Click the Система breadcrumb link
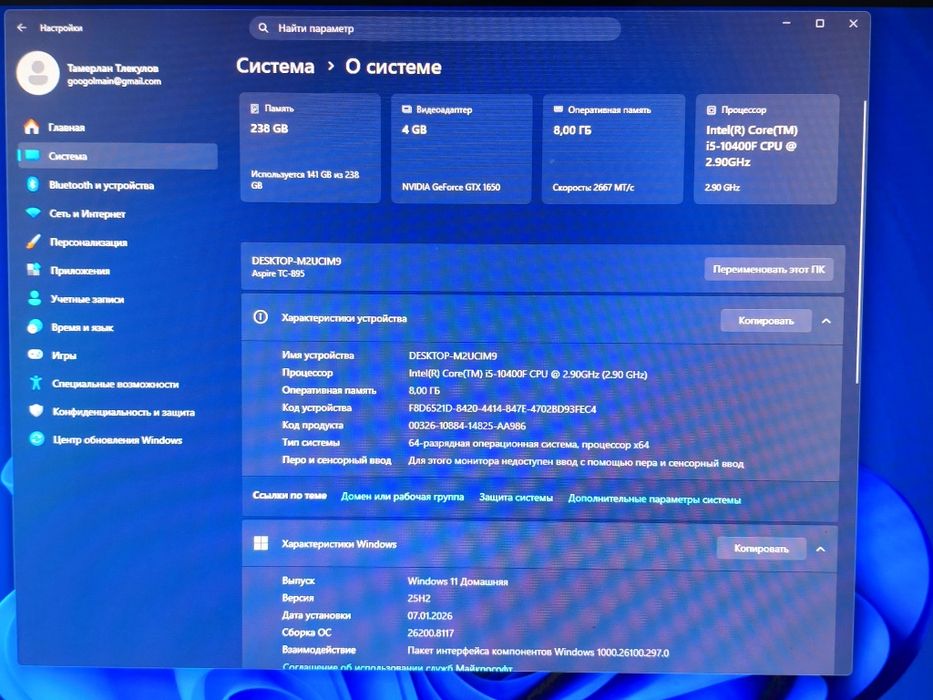The width and height of the screenshot is (933, 700). [x=275, y=65]
